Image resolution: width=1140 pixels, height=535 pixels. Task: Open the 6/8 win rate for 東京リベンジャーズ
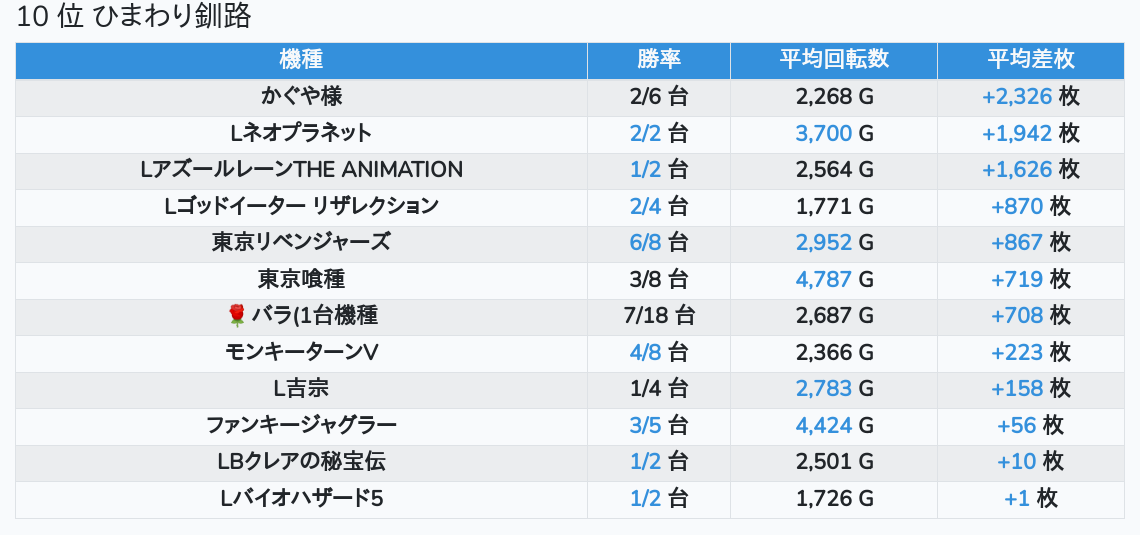point(645,242)
